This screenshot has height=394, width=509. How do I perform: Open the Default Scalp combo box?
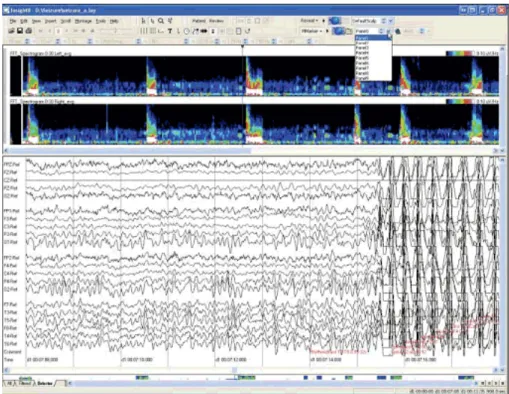[x=373, y=21]
